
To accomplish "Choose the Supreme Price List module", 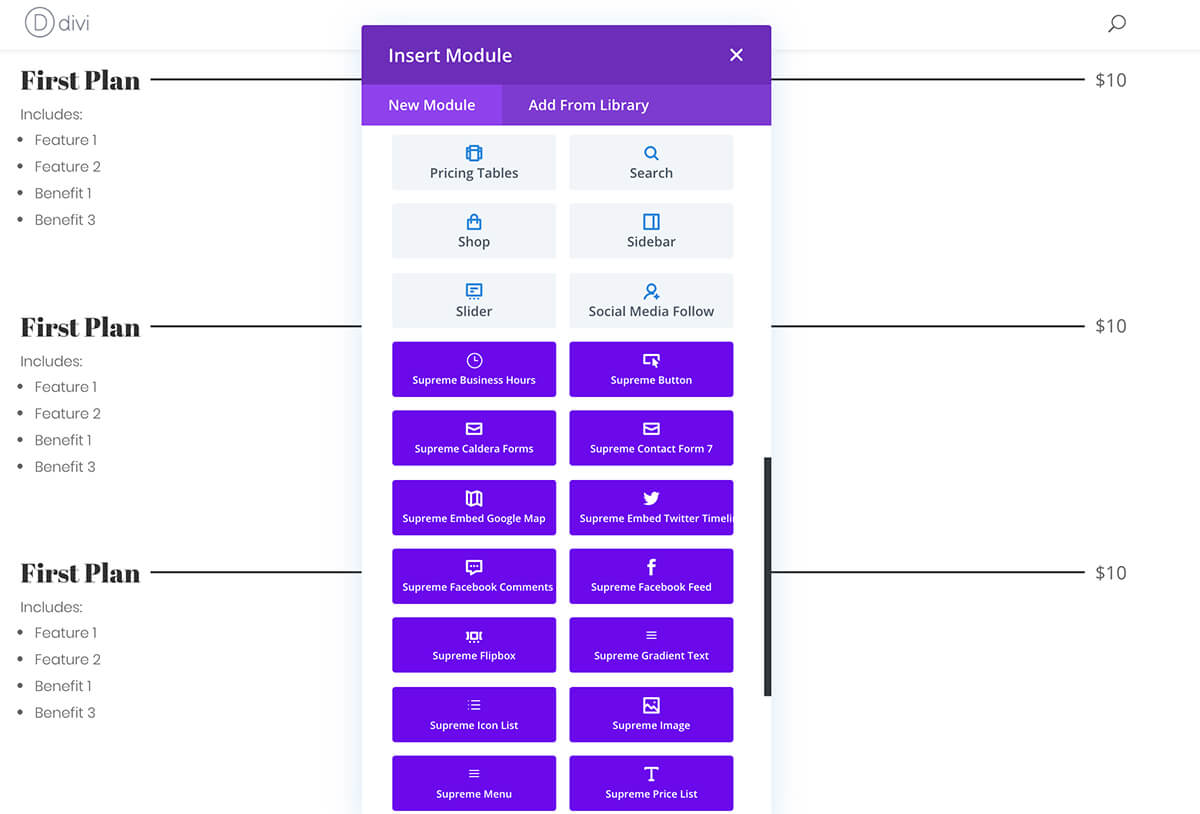I will coord(651,783).
